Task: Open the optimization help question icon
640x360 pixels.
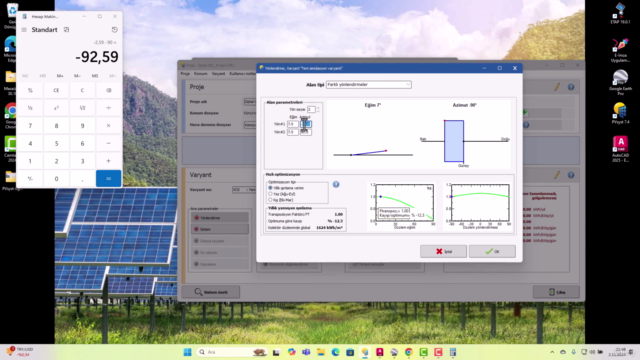Action: point(336,184)
